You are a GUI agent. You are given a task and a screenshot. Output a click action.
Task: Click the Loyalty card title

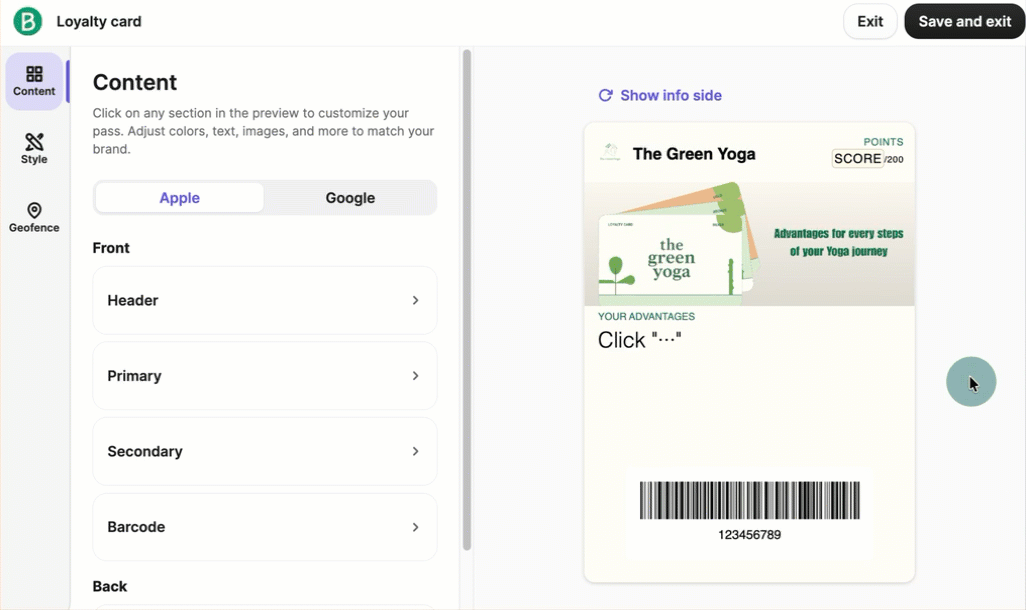99,21
